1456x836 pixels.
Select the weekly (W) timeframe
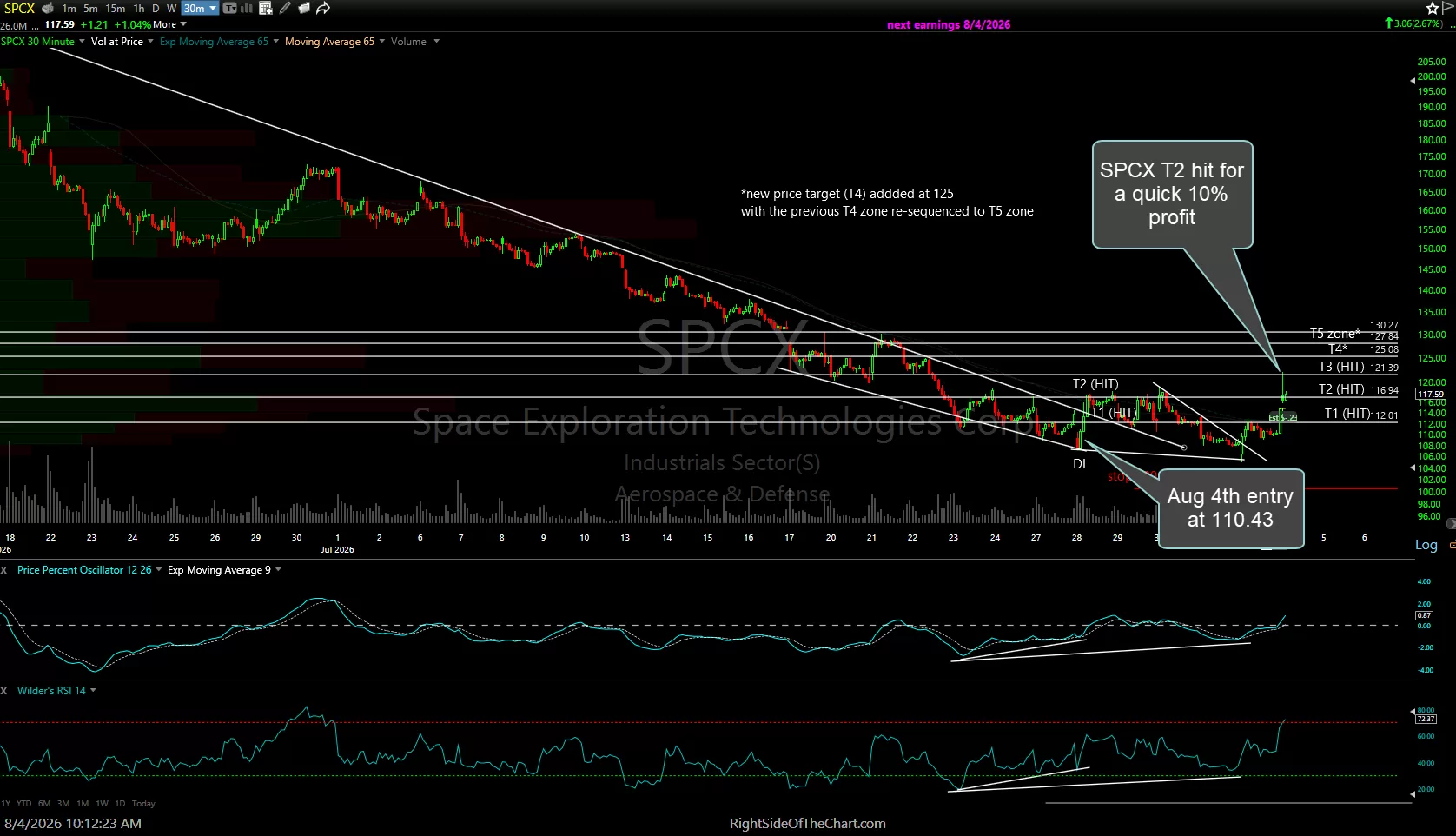click(171, 9)
